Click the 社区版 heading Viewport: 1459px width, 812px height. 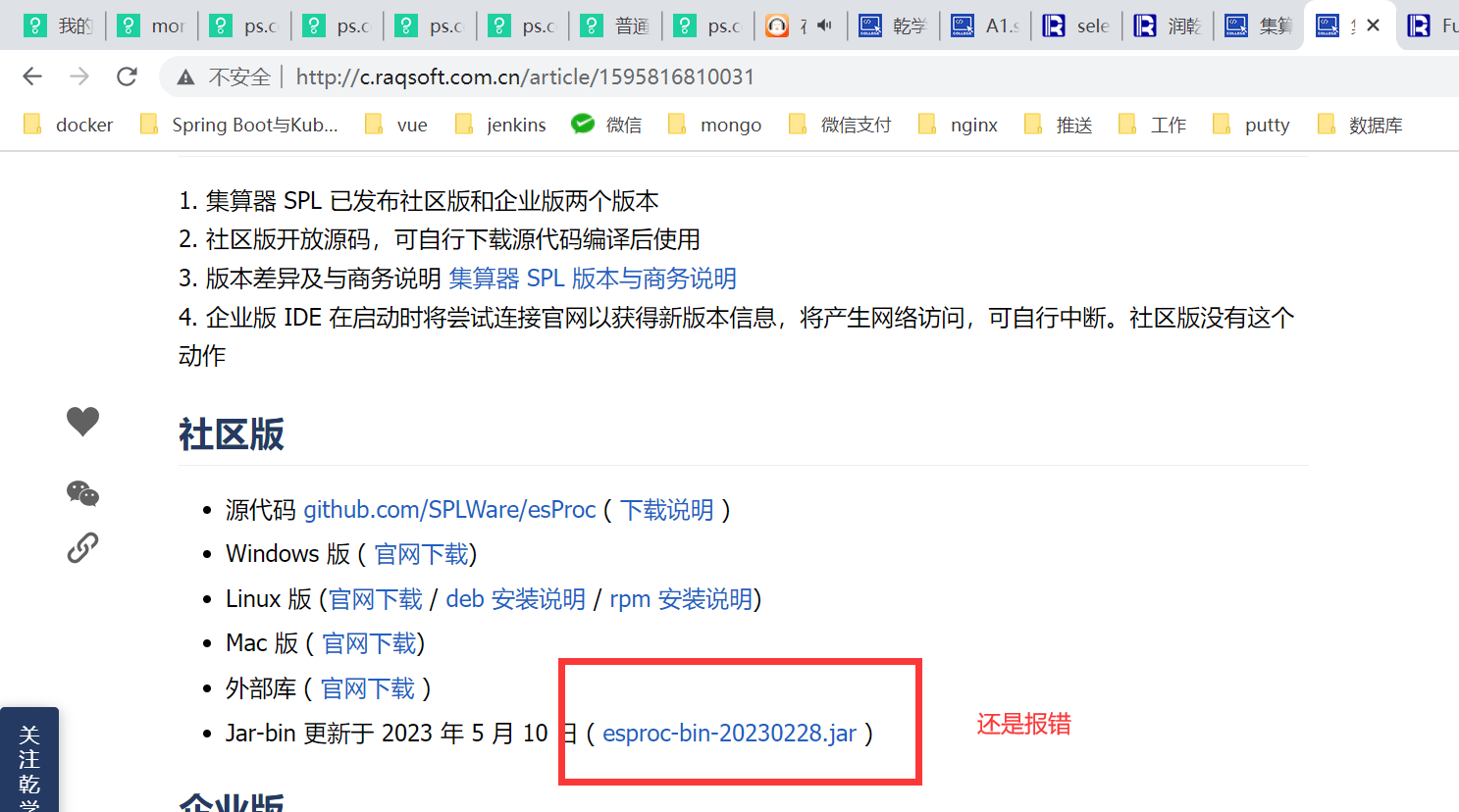pyautogui.click(x=232, y=433)
